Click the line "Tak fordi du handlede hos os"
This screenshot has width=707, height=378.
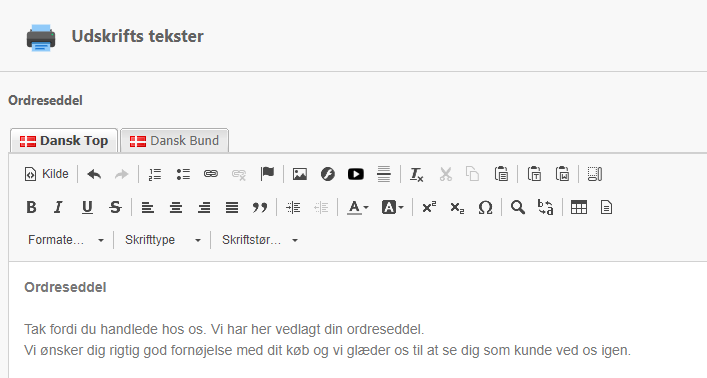115,329
